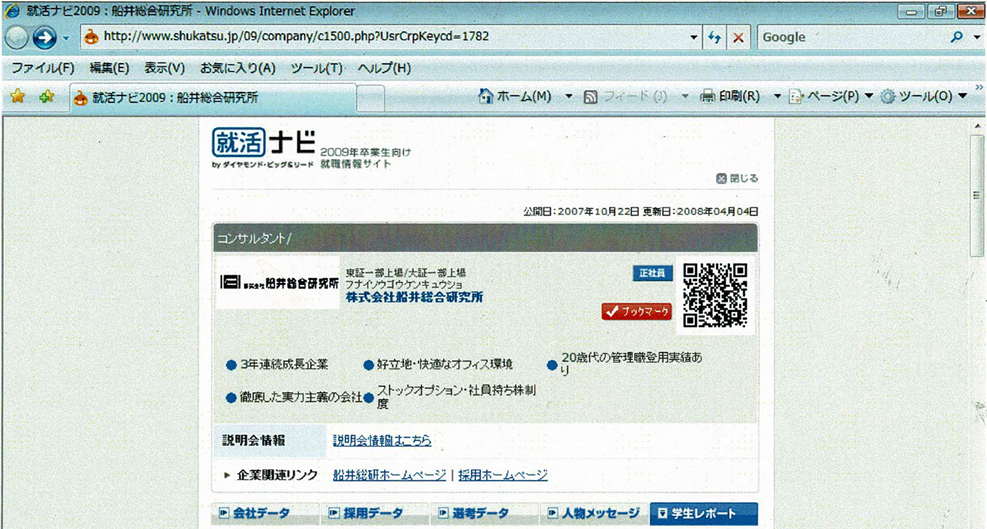
Task: Expand the dropdown arrow beside 印刷(R)
Action: (x=777, y=96)
